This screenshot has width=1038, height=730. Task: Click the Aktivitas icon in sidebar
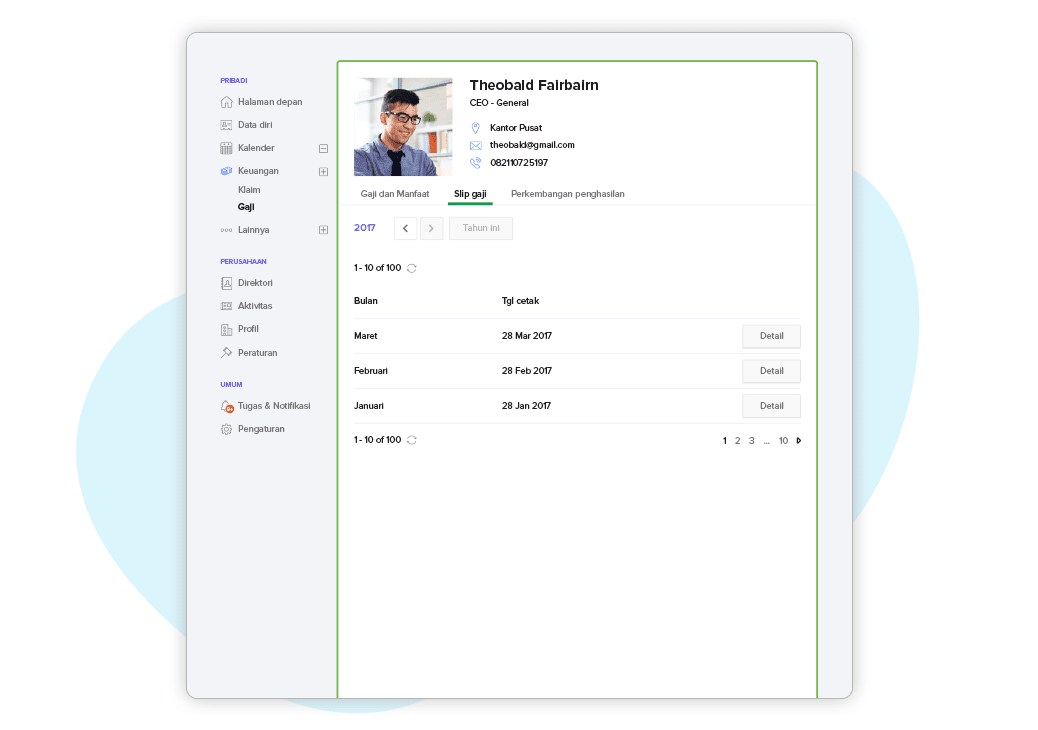[226, 306]
